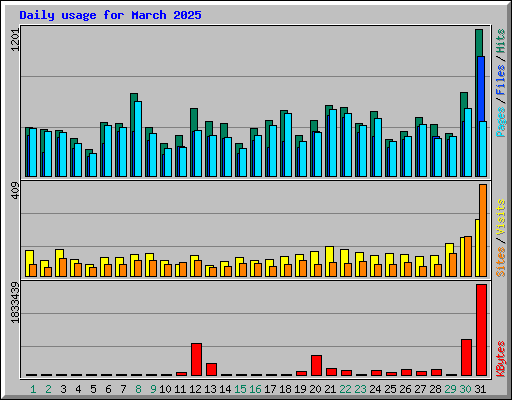Click the red KBytes bar for day 12

click(197, 359)
